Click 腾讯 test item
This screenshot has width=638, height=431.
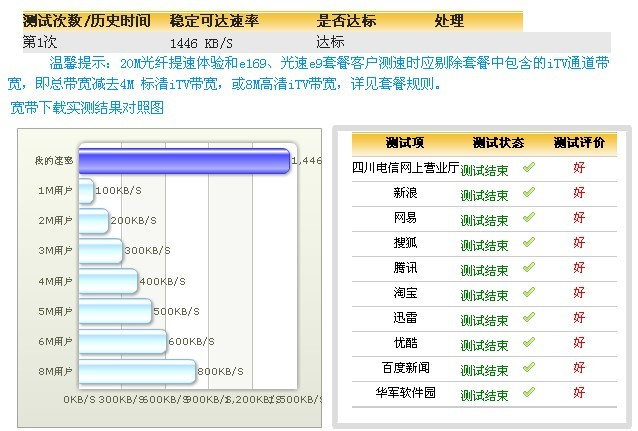click(405, 268)
